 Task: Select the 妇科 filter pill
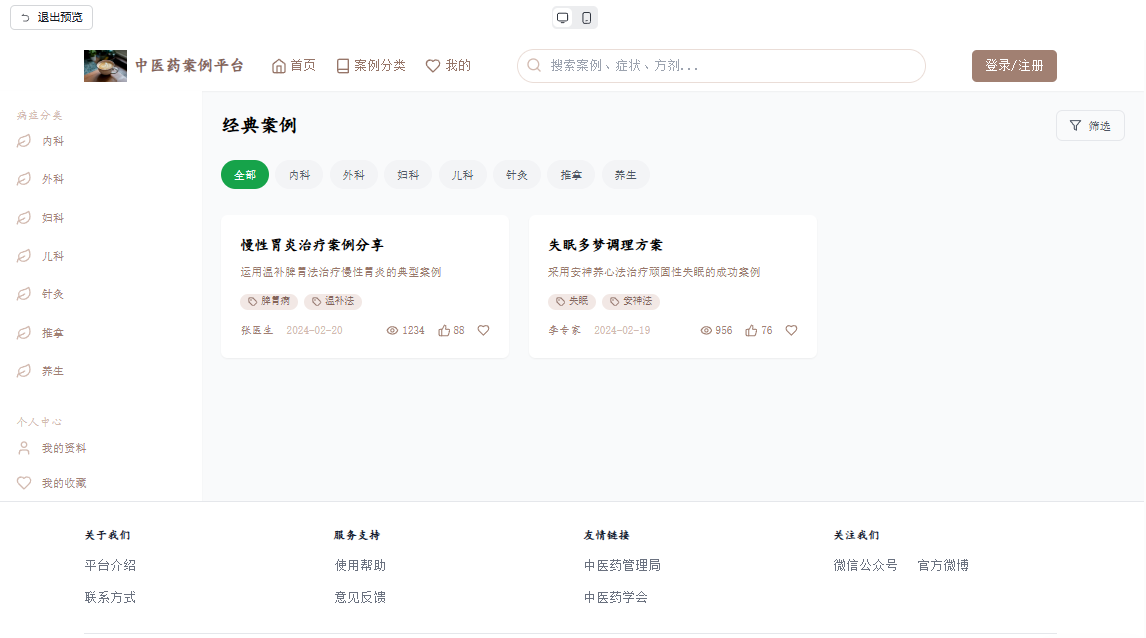click(408, 175)
